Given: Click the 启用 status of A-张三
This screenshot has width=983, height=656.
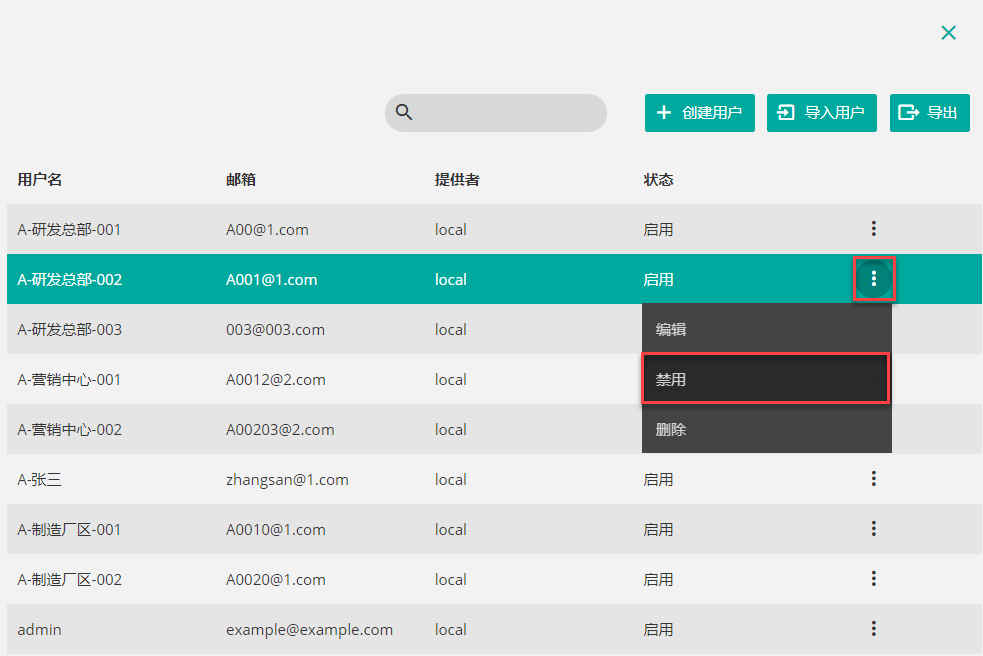Looking at the screenshot, I should coord(658,480).
